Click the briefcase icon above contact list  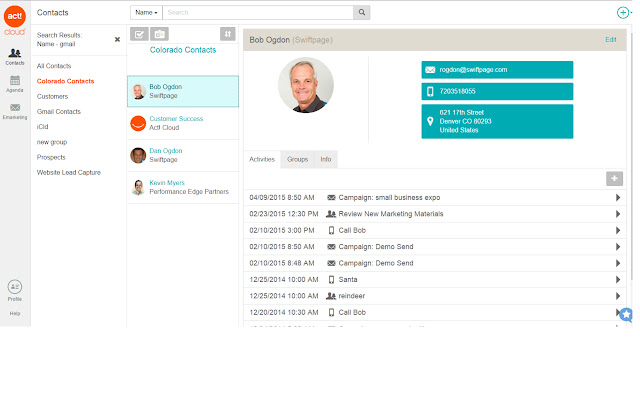tap(160, 34)
